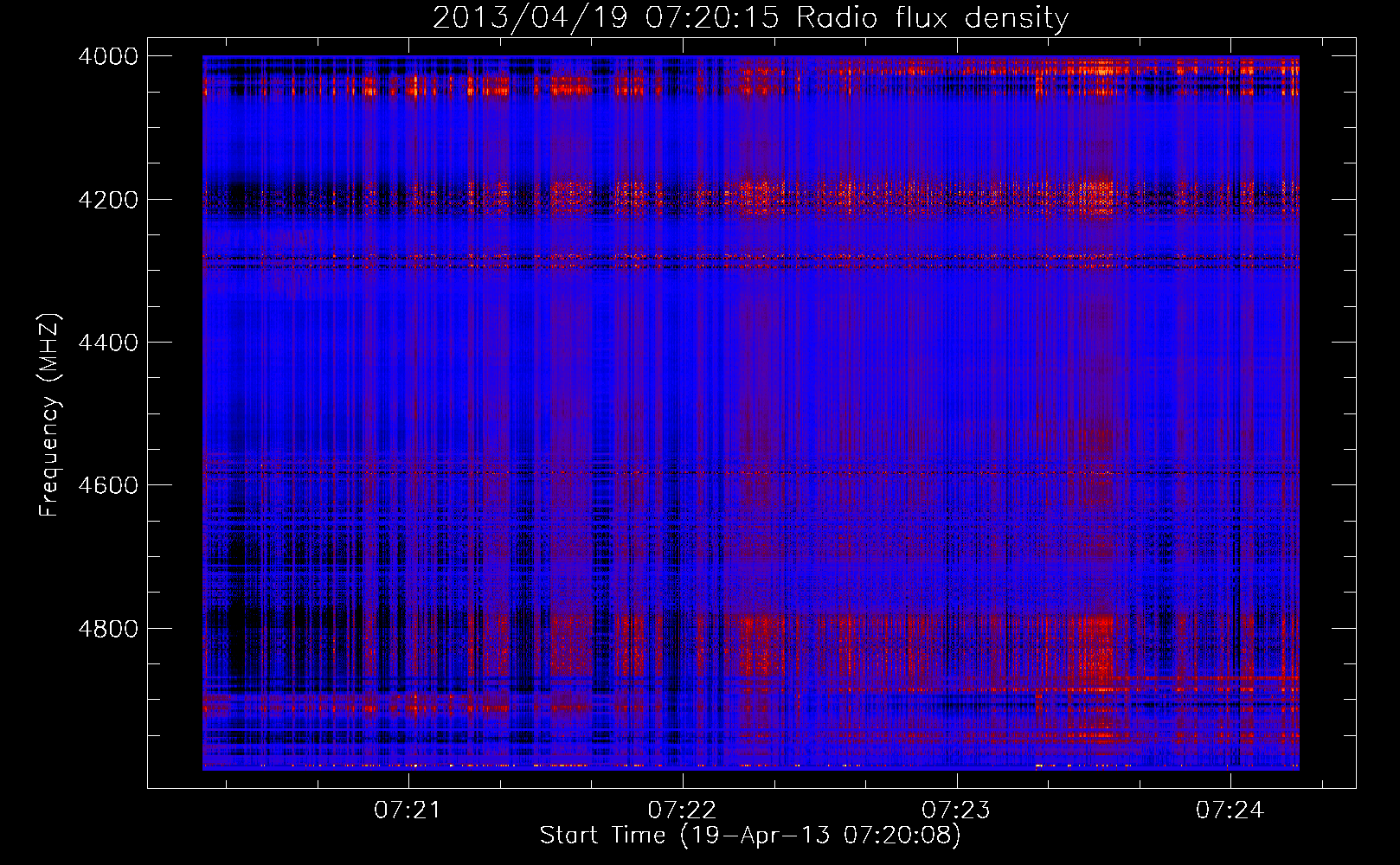Select the 4800 frequency axis label
Screen dimensions: 1400x865
pos(108,628)
